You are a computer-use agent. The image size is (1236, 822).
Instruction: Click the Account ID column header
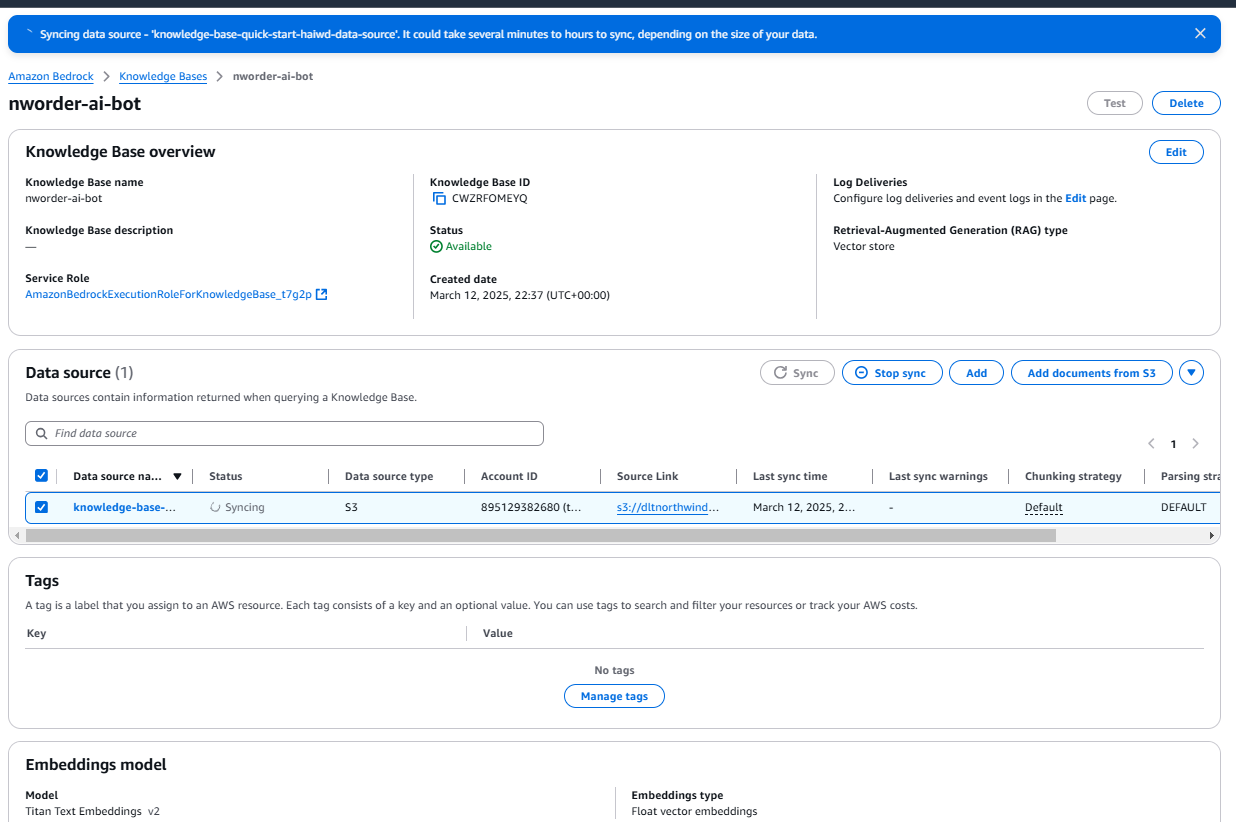(509, 476)
